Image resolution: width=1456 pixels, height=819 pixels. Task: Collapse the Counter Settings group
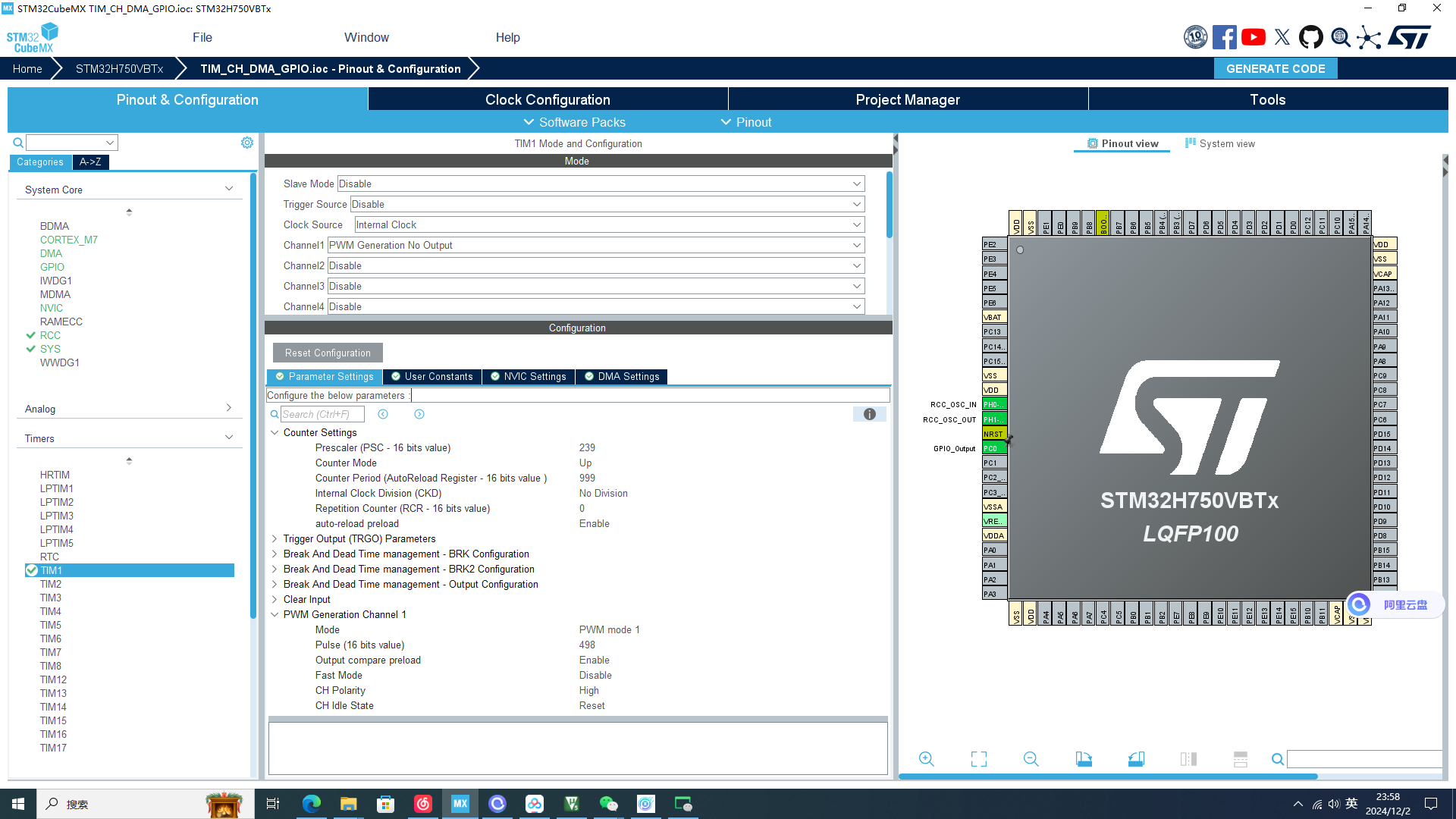point(275,432)
